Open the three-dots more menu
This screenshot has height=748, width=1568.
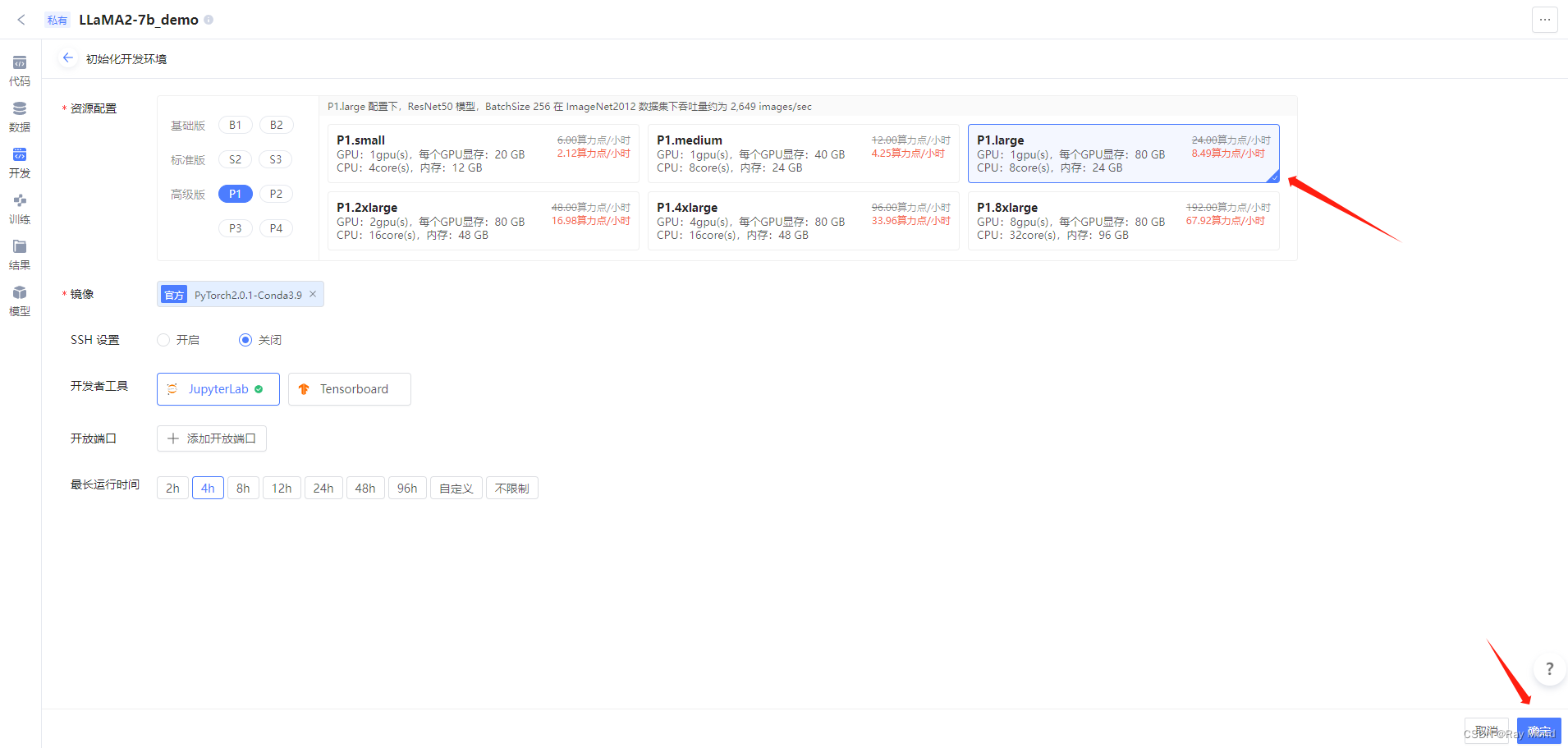tap(1544, 20)
